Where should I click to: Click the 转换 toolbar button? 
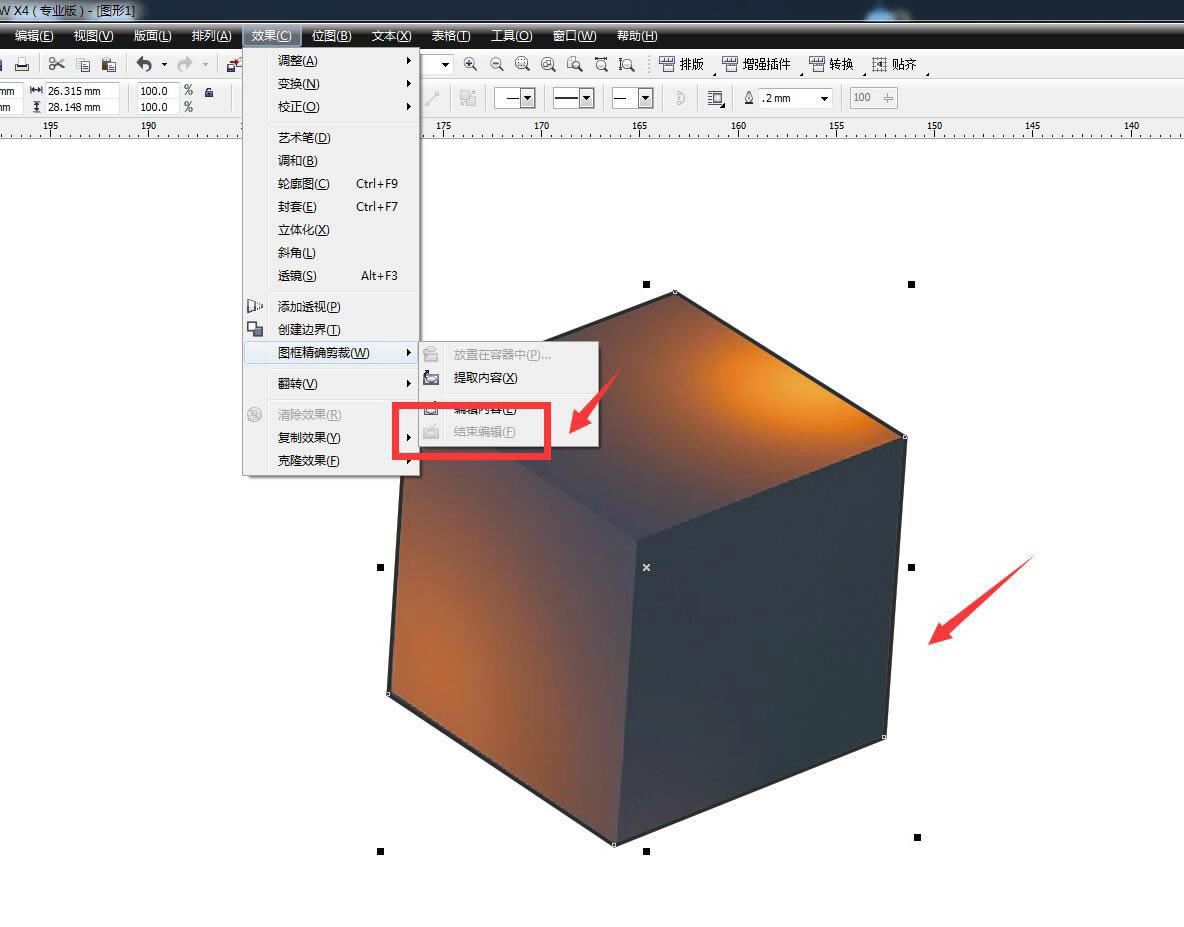pyautogui.click(x=831, y=64)
